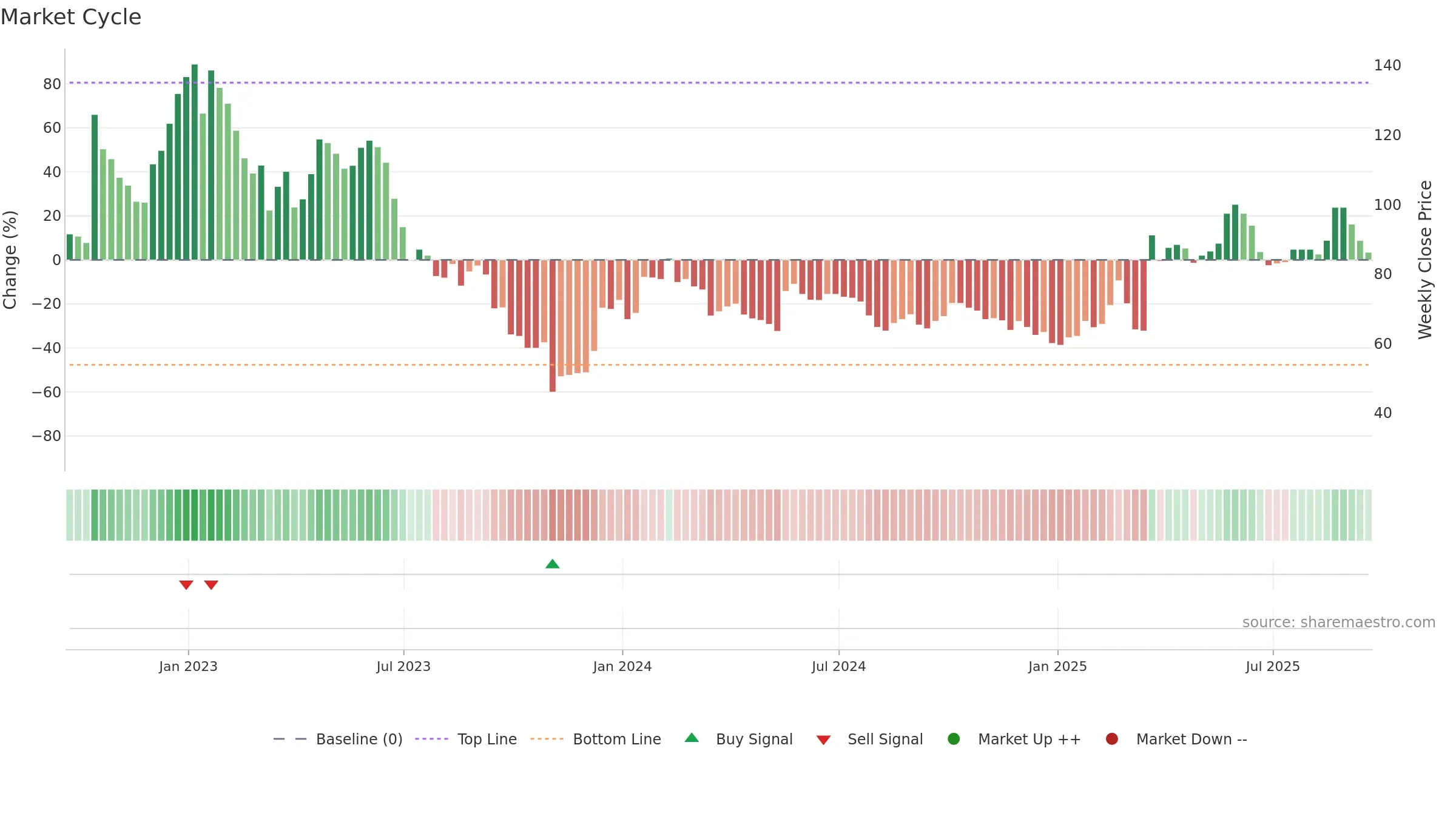Click the green Buy Signal triangle marker on the timeline
The height and width of the screenshot is (819, 1456).
click(x=552, y=564)
